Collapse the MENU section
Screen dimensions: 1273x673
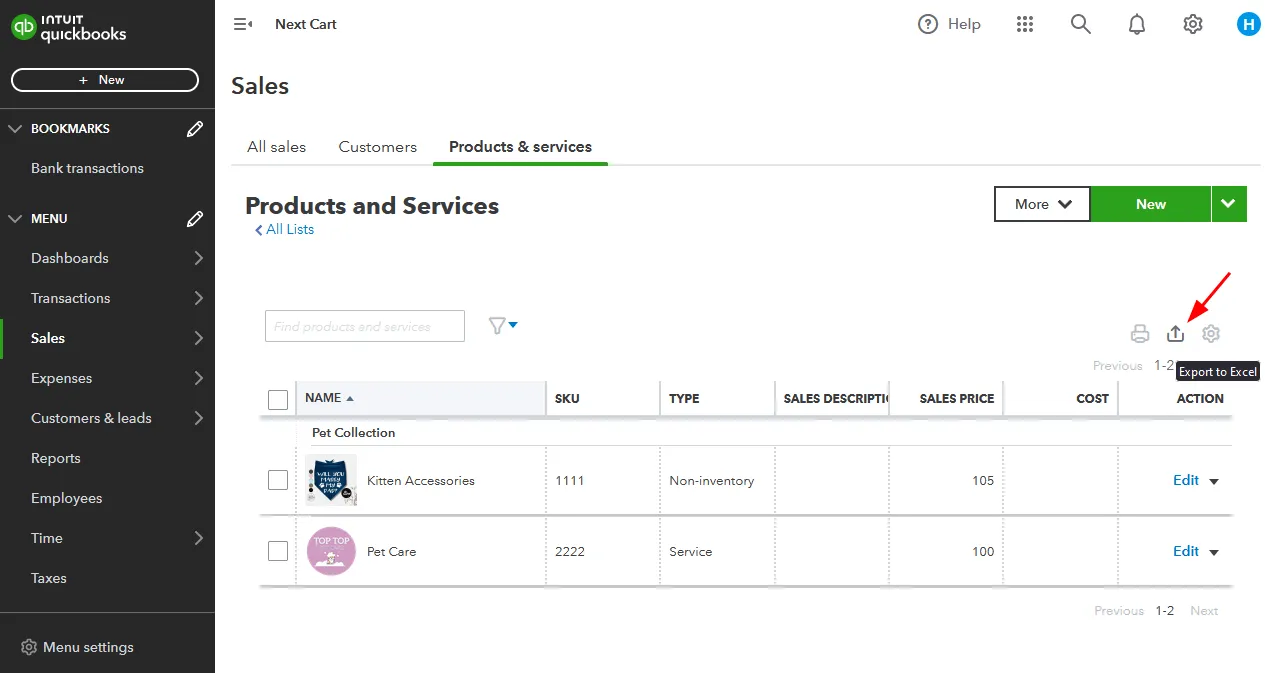(x=15, y=219)
